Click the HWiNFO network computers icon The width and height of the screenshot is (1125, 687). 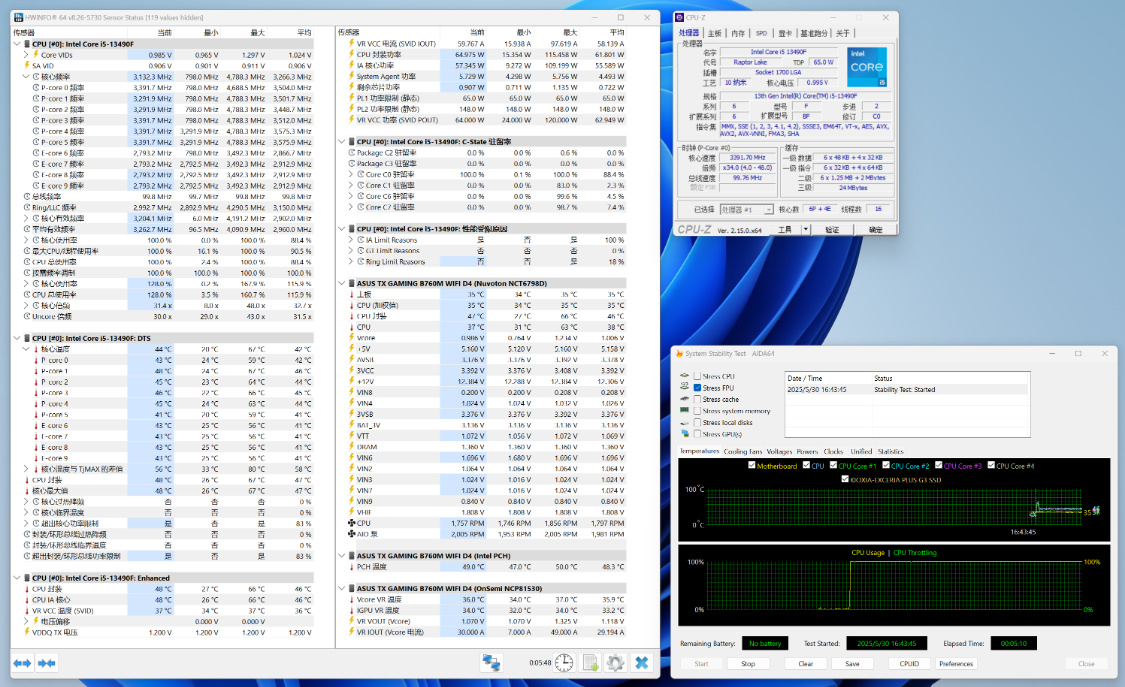tap(491, 662)
